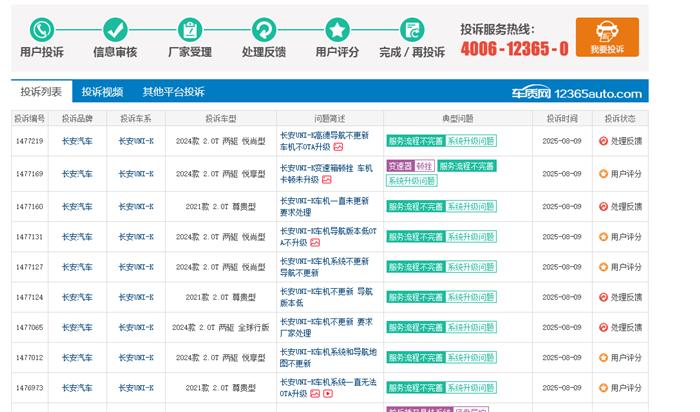Click the 厂家受理 clipboard icon

point(189,29)
